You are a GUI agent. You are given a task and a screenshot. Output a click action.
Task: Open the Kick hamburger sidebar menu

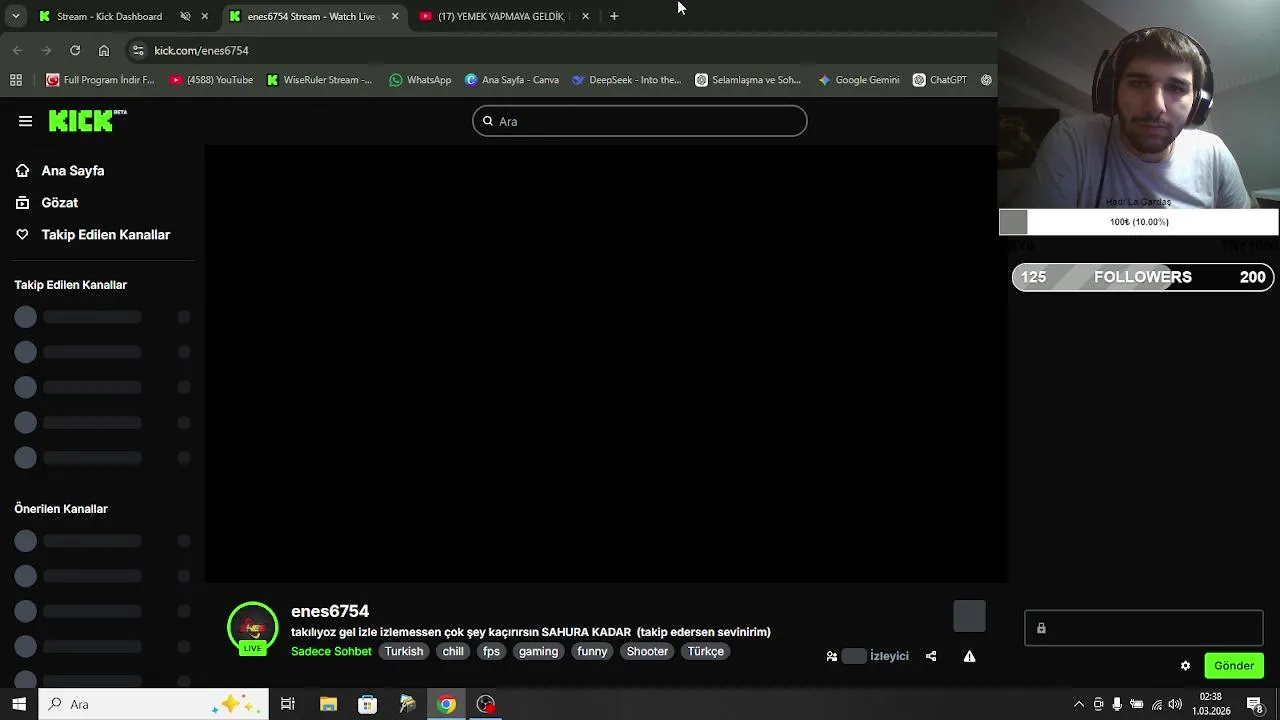tap(25, 121)
